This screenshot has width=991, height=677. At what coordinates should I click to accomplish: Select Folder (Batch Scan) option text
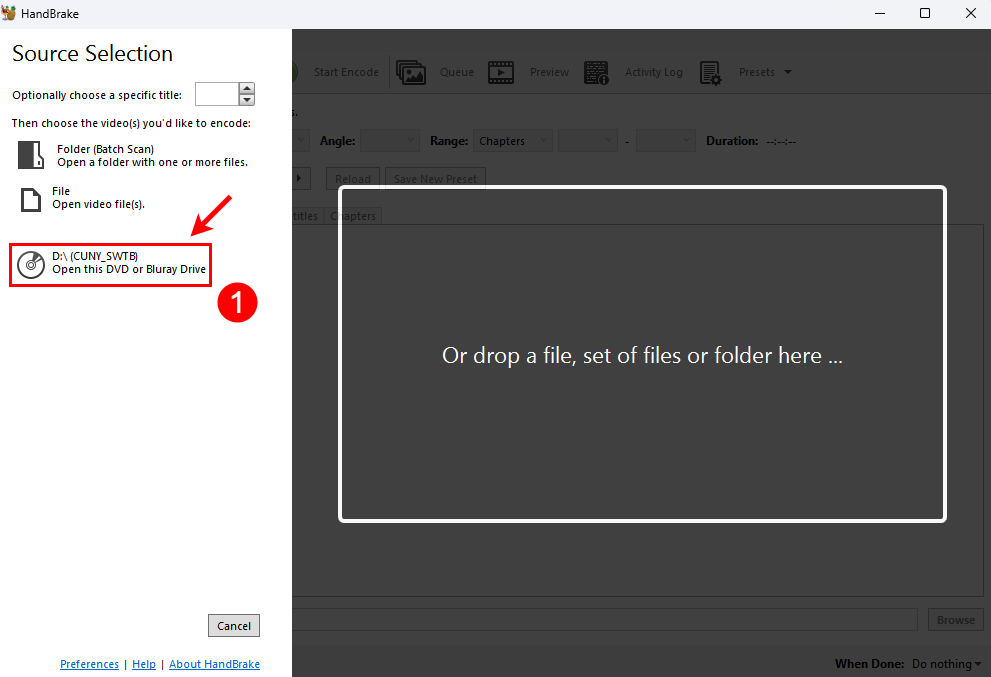coord(106,149)
